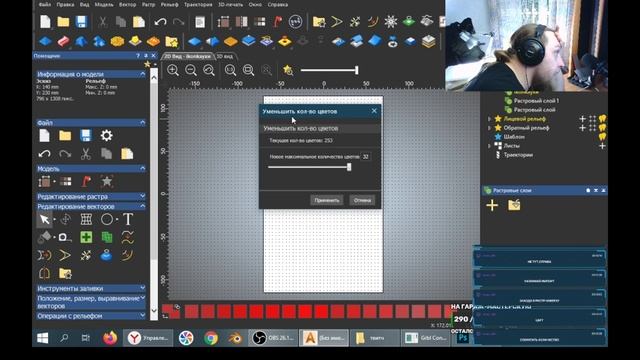Click the grid envelope distortion tool icon
Screen dimensions: 640x360
[x=86, y=219]
